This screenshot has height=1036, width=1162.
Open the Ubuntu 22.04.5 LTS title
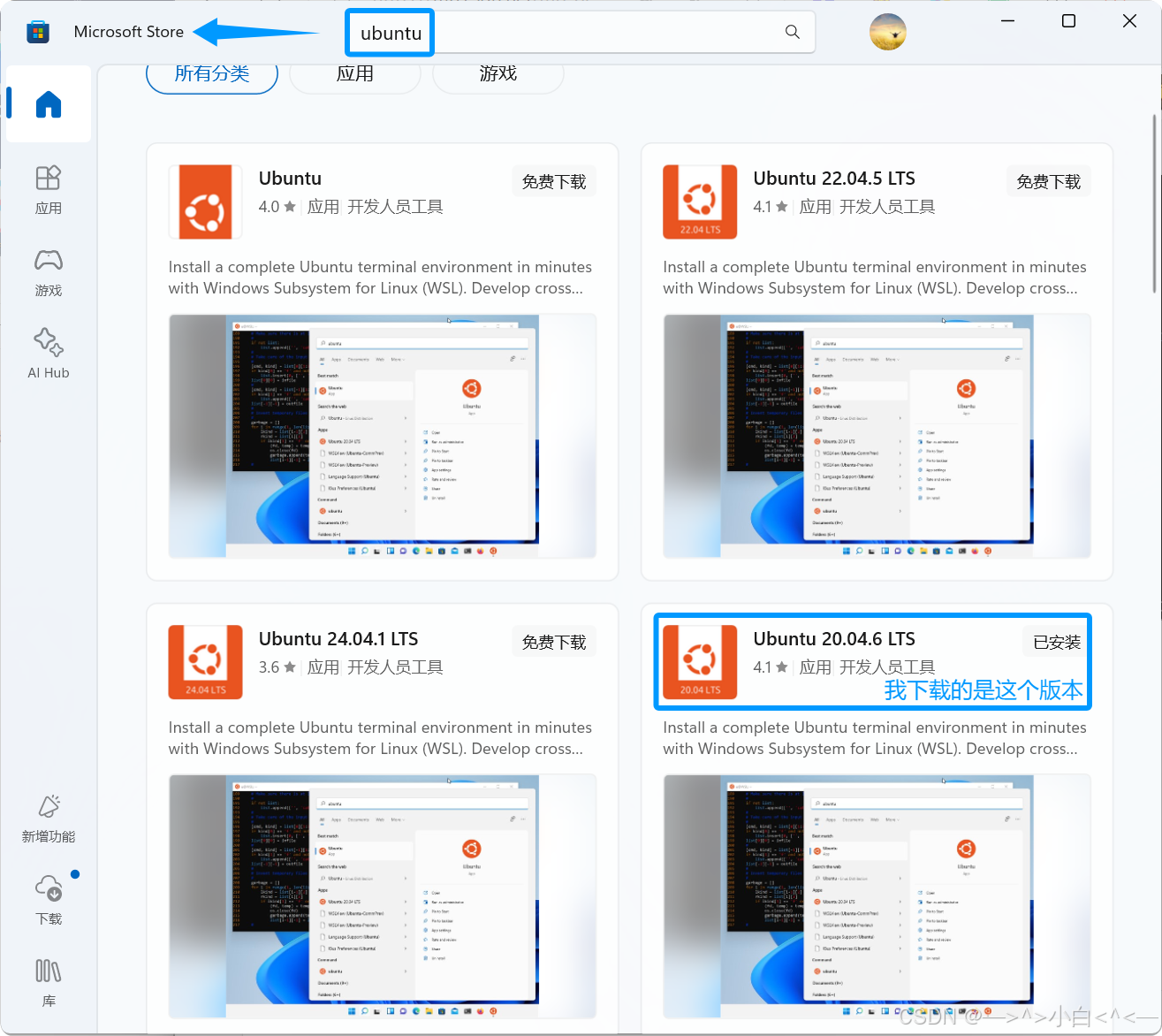tap(834, 179)
